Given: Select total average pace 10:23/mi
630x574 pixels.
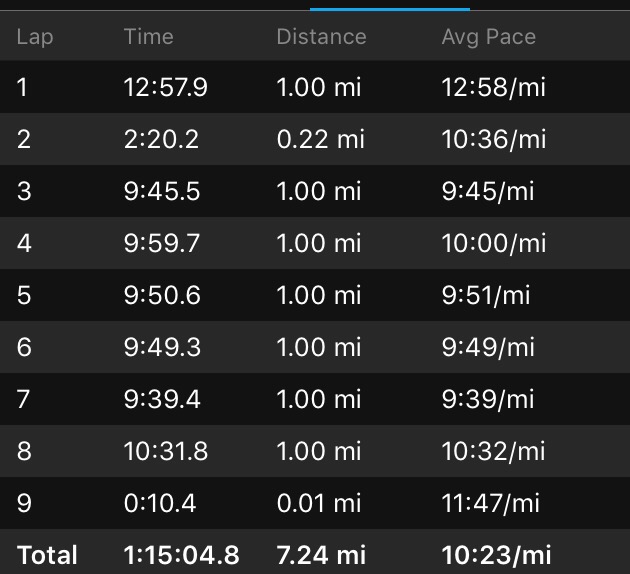Looking at the screenshot, I should 496,554.
